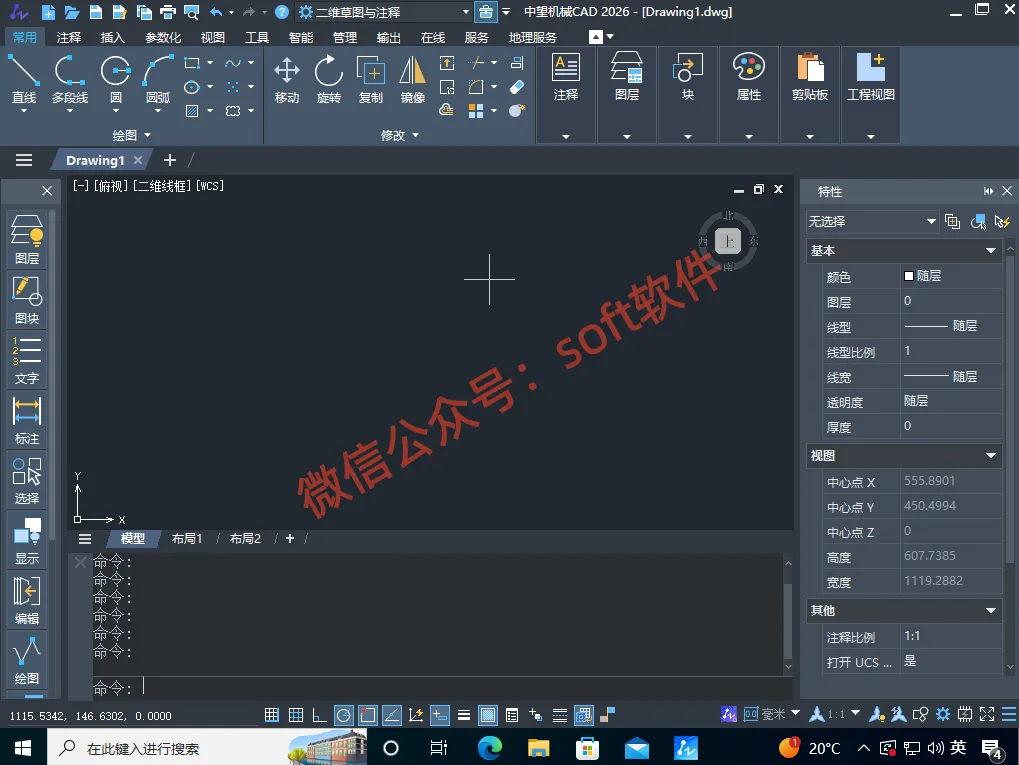1019x765 pixels.
Task: Open File Explorer from the taskbar
Action: (x=538, y=748)
